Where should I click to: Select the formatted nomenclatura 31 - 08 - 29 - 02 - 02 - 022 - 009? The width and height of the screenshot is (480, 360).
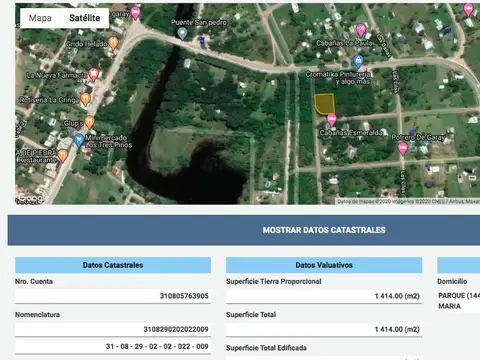[x=157, y=346]
